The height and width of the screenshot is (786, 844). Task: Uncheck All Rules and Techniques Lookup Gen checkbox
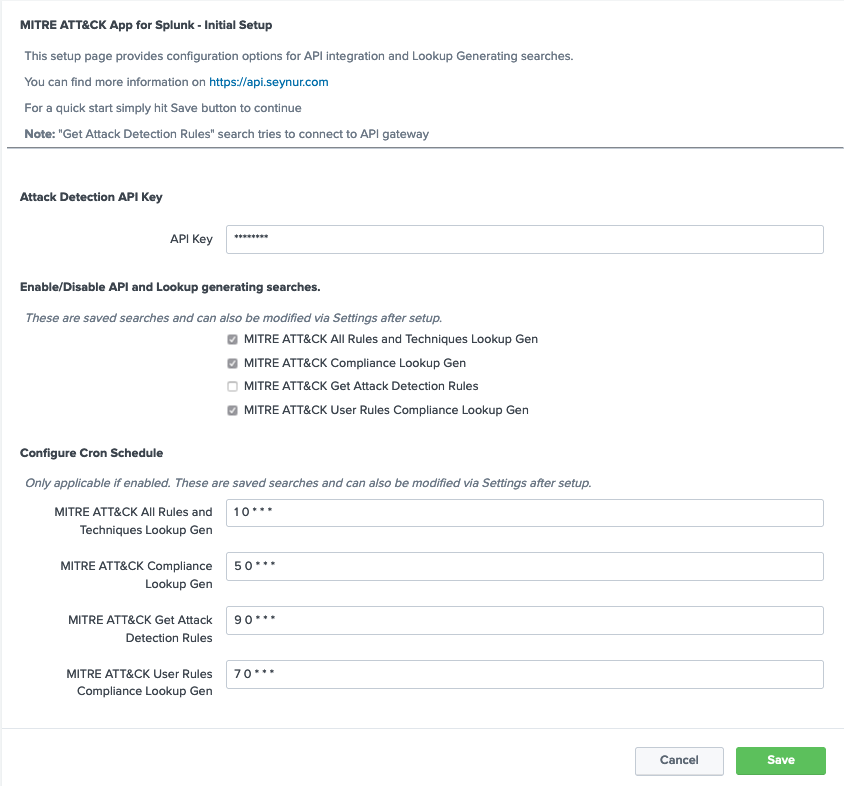233,339
